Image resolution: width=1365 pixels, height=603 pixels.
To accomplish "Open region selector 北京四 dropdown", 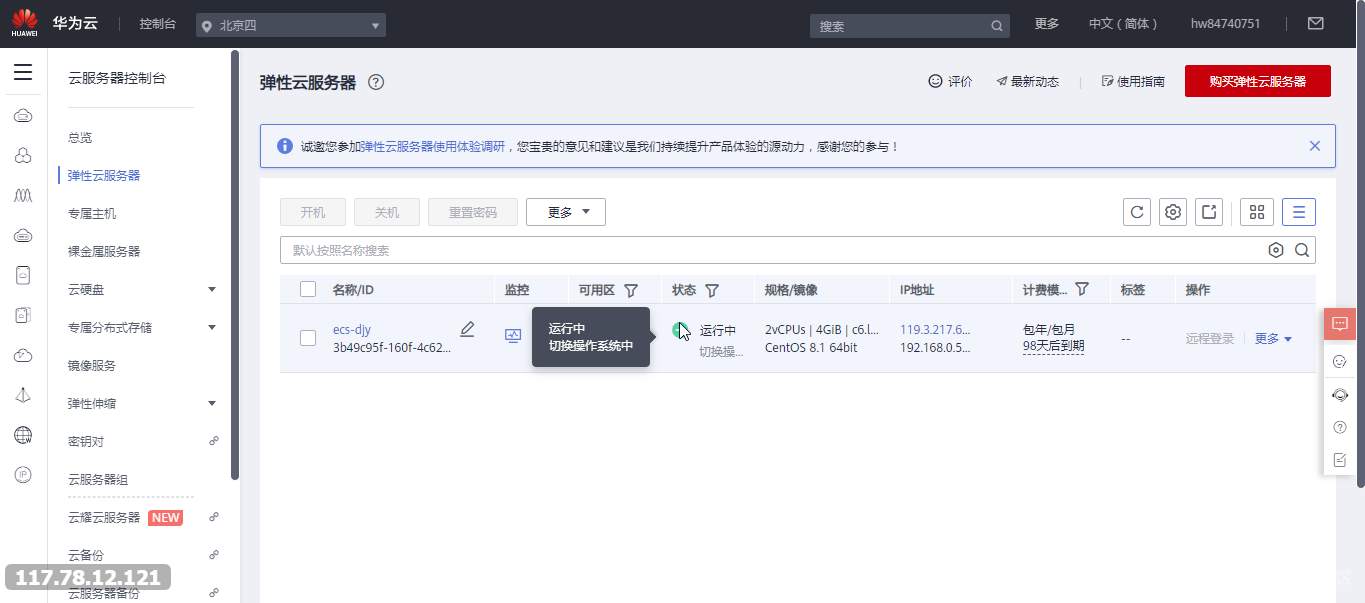I will pyautogui.click(x=291, y=25).
